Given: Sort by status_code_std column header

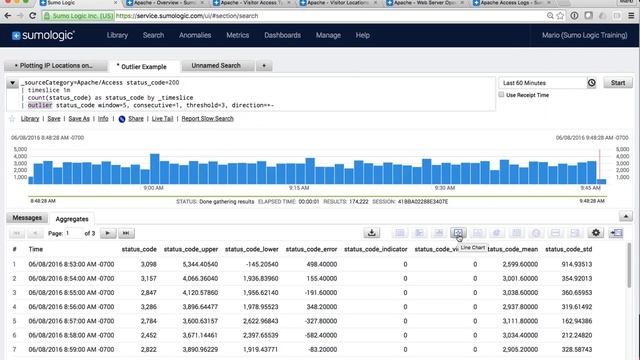Looking at the screenshot, I should click(x=569, y=249).
